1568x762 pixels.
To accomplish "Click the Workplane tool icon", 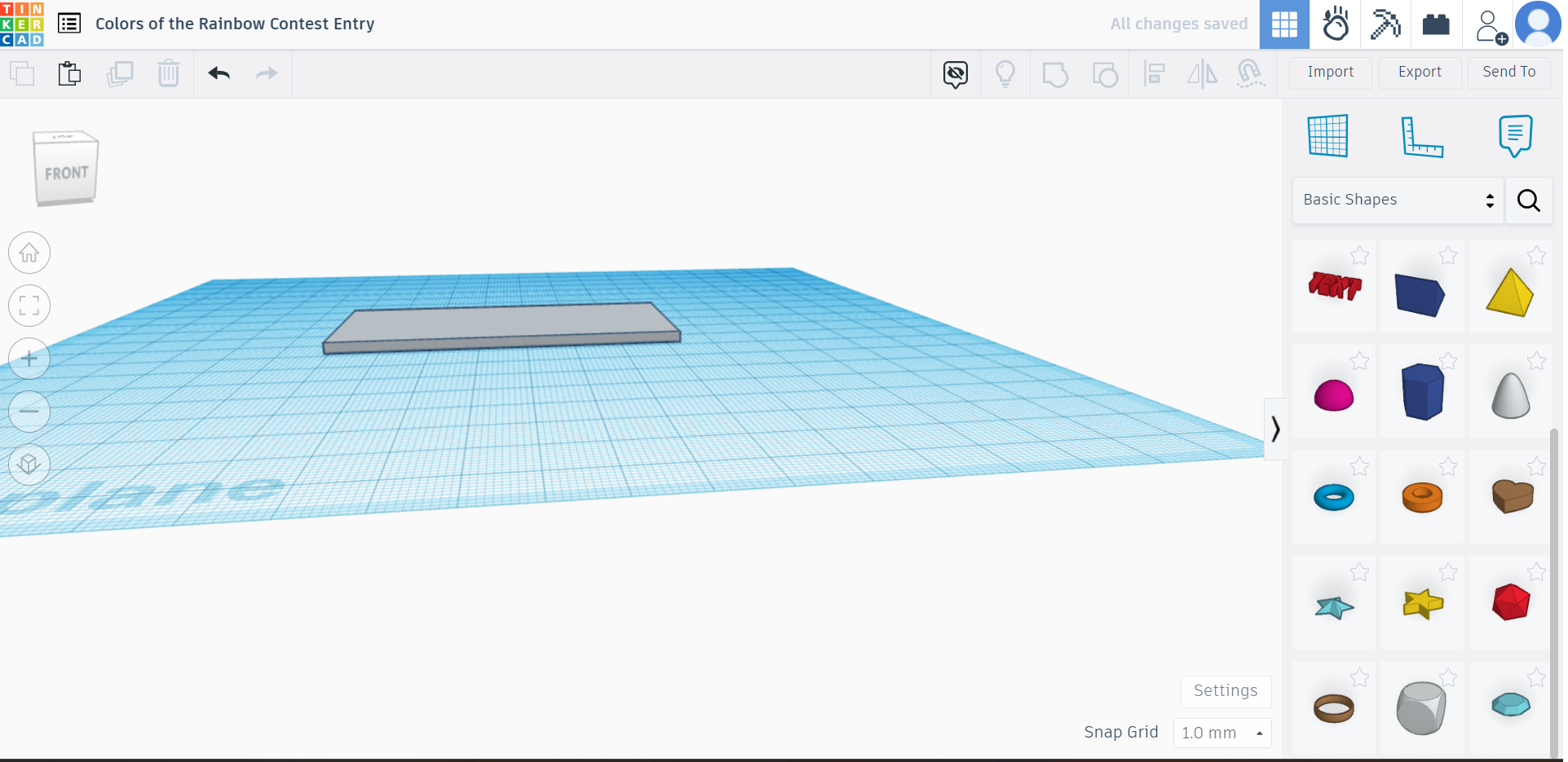I will click(x=1327, y=136).
